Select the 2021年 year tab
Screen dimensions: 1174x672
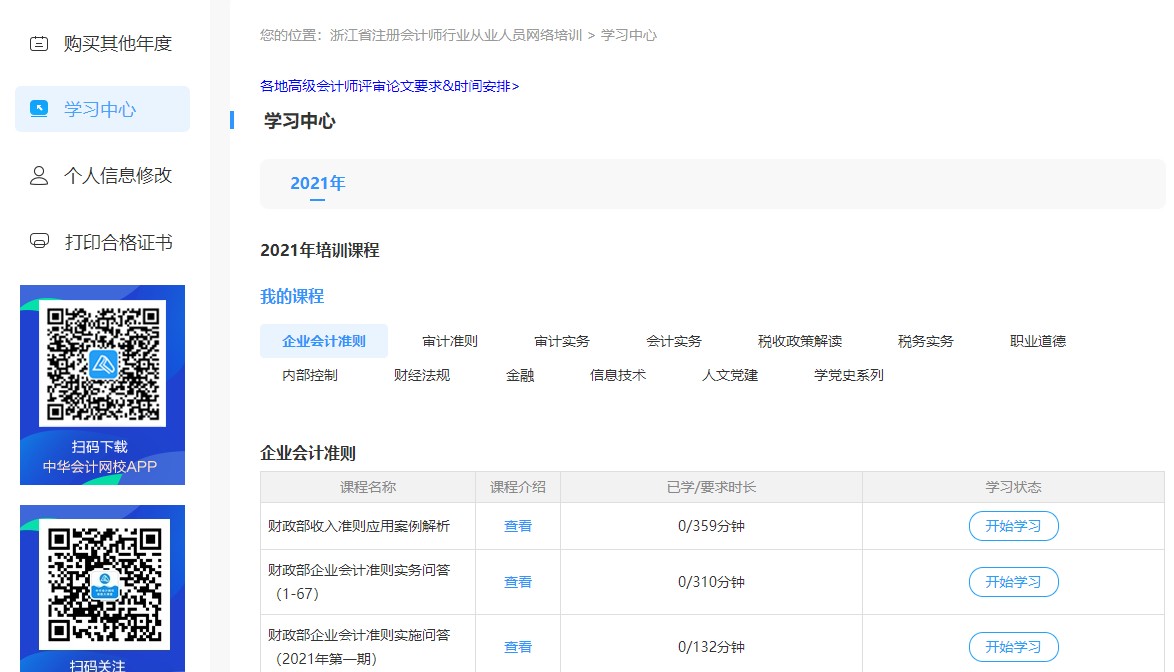tap(317, 182)
